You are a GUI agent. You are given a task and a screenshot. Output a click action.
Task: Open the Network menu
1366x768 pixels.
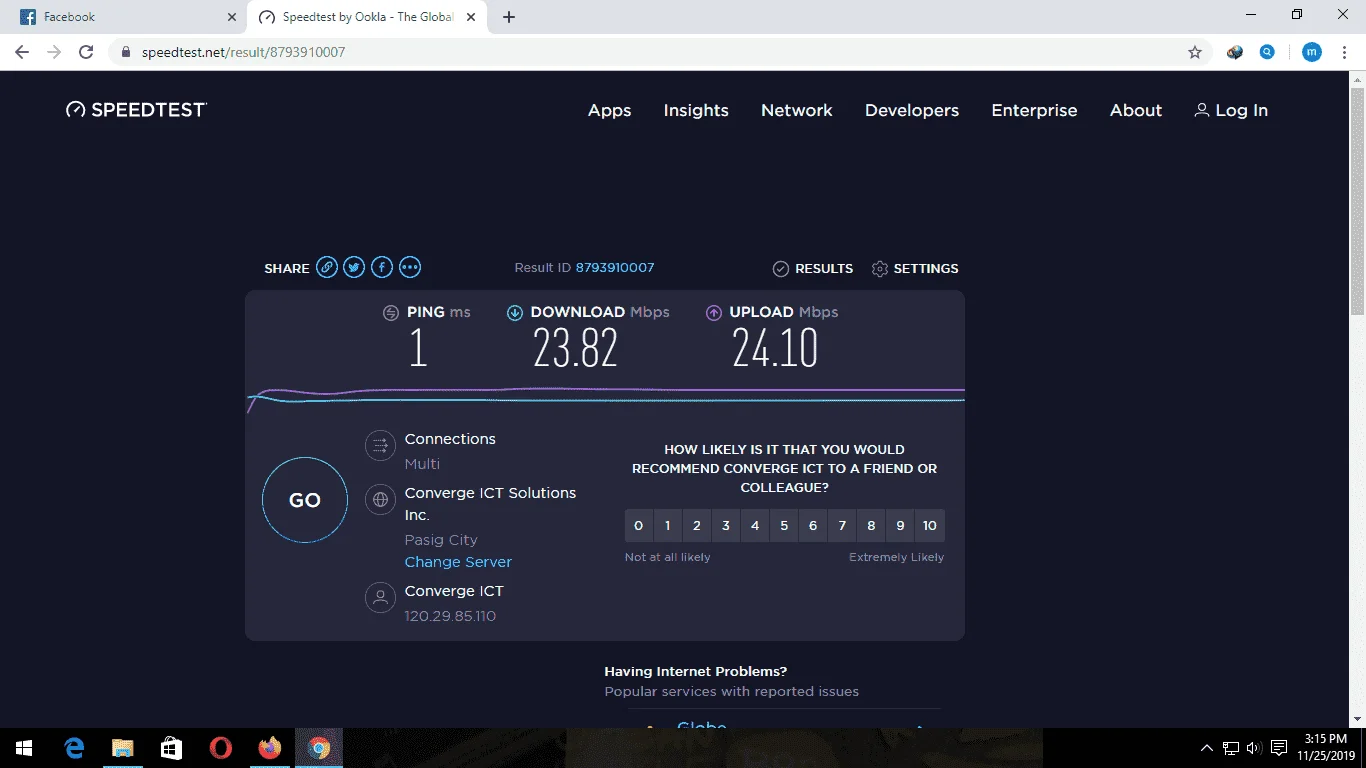(797, 110)
